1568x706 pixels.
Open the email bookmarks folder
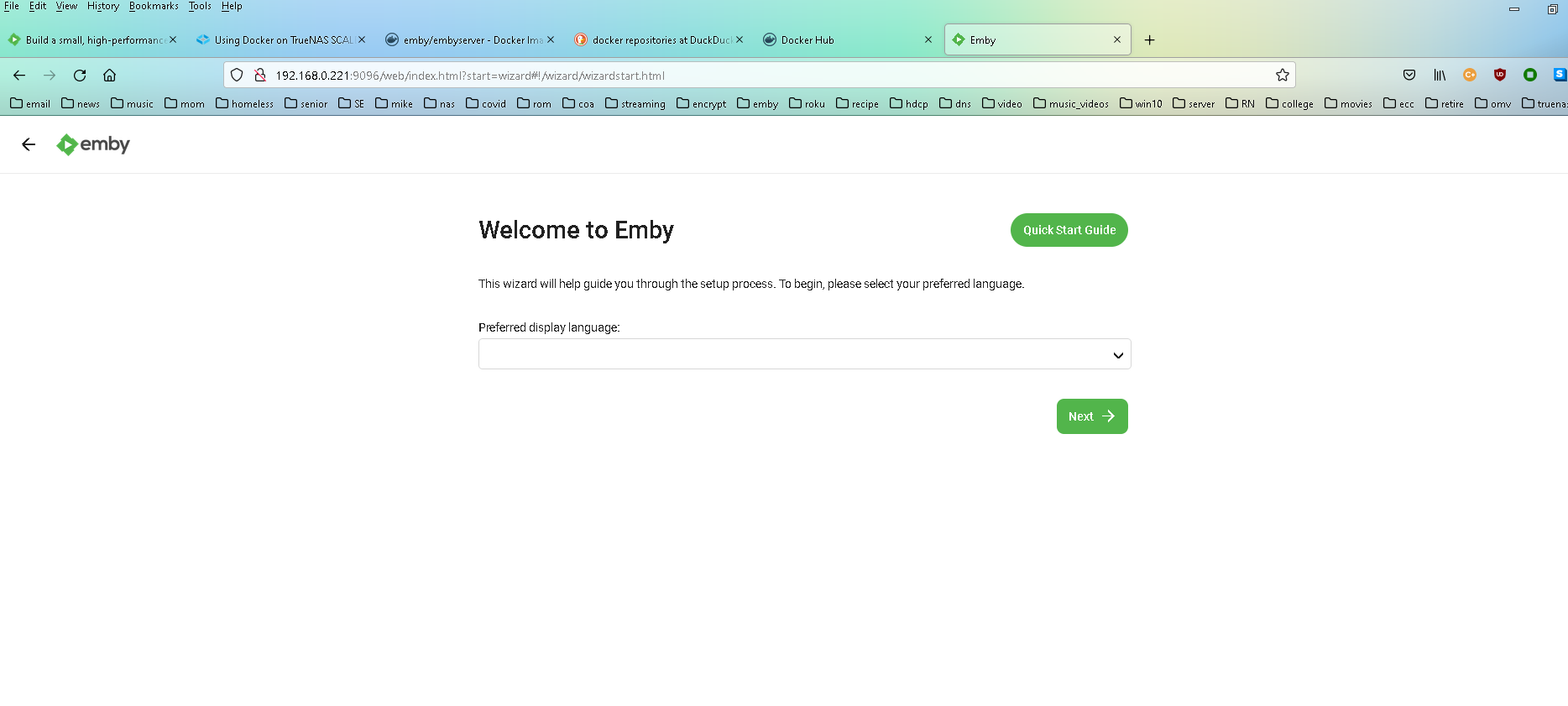30,103
